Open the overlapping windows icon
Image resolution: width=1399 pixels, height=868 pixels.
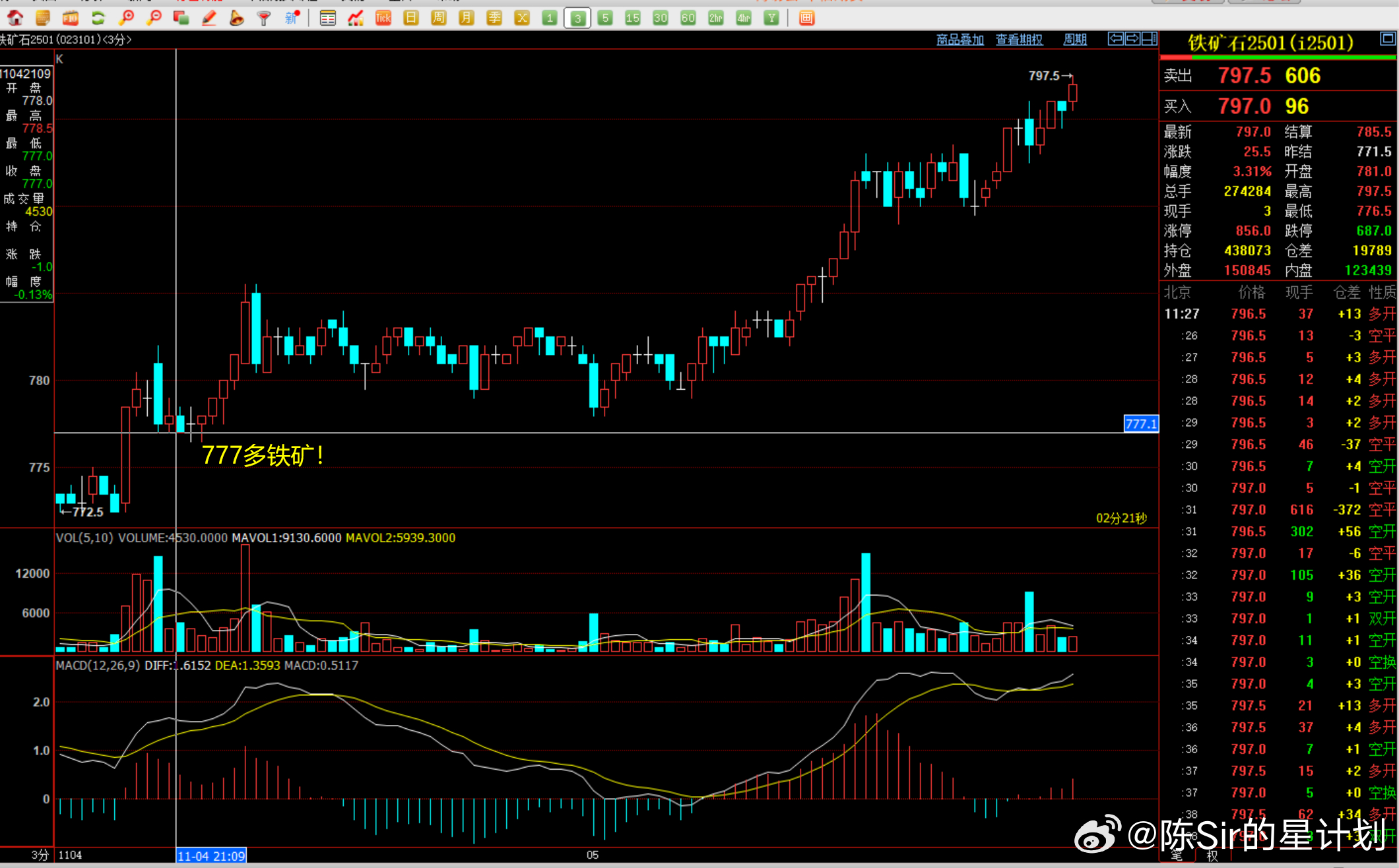click(181, 18)
